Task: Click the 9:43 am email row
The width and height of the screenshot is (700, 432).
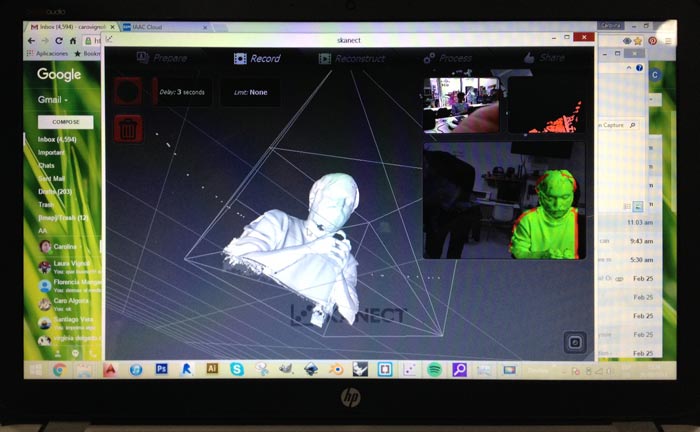Action: pos(629,241)
